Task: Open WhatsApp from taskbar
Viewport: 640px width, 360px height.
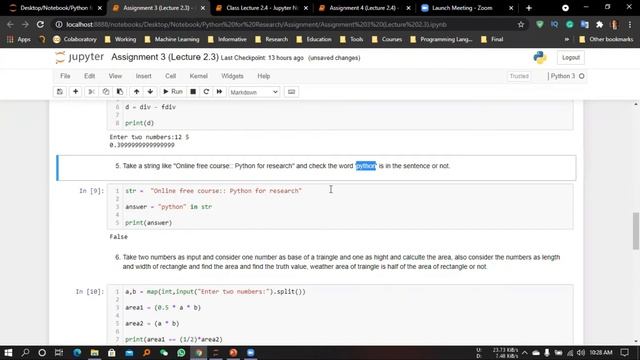Action: pos(181,352)
